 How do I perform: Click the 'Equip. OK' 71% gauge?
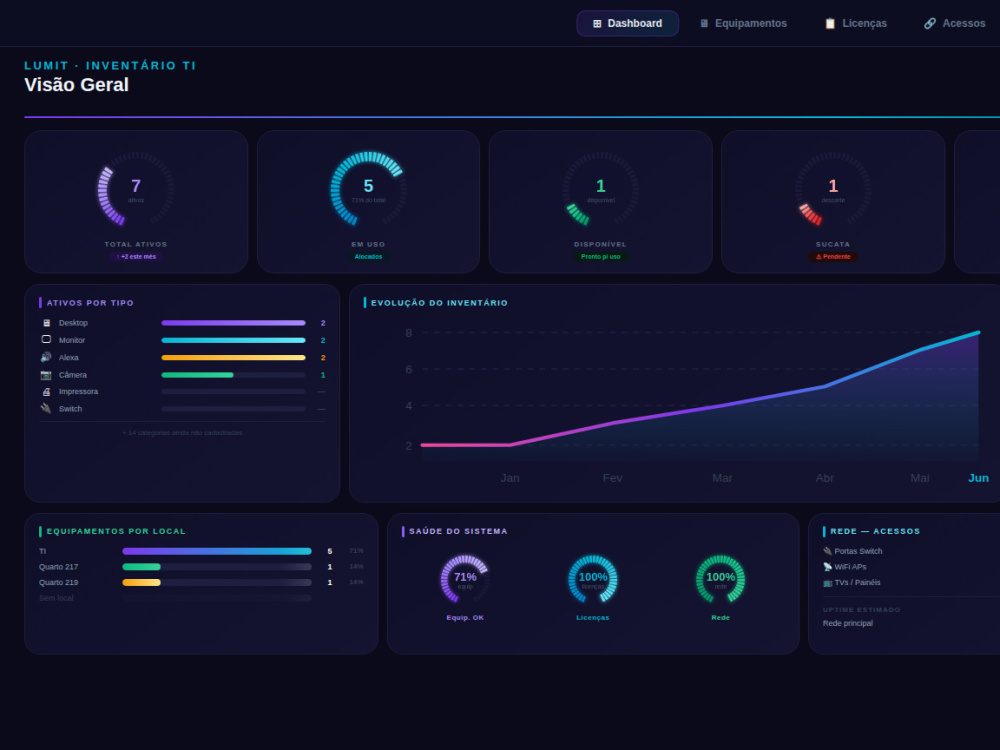(465, 579)
